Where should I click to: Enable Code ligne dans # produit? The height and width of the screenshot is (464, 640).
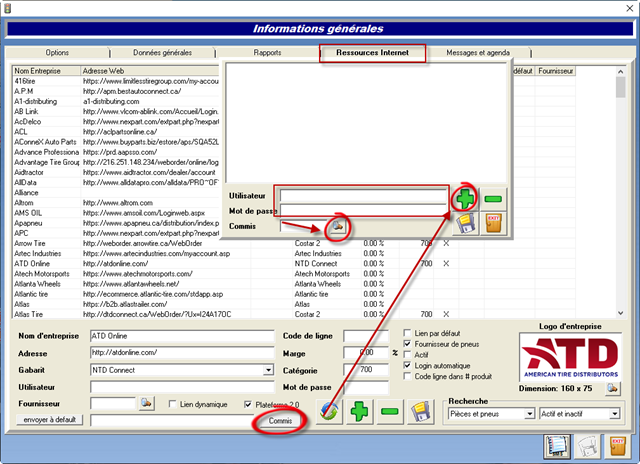[407, 376]
